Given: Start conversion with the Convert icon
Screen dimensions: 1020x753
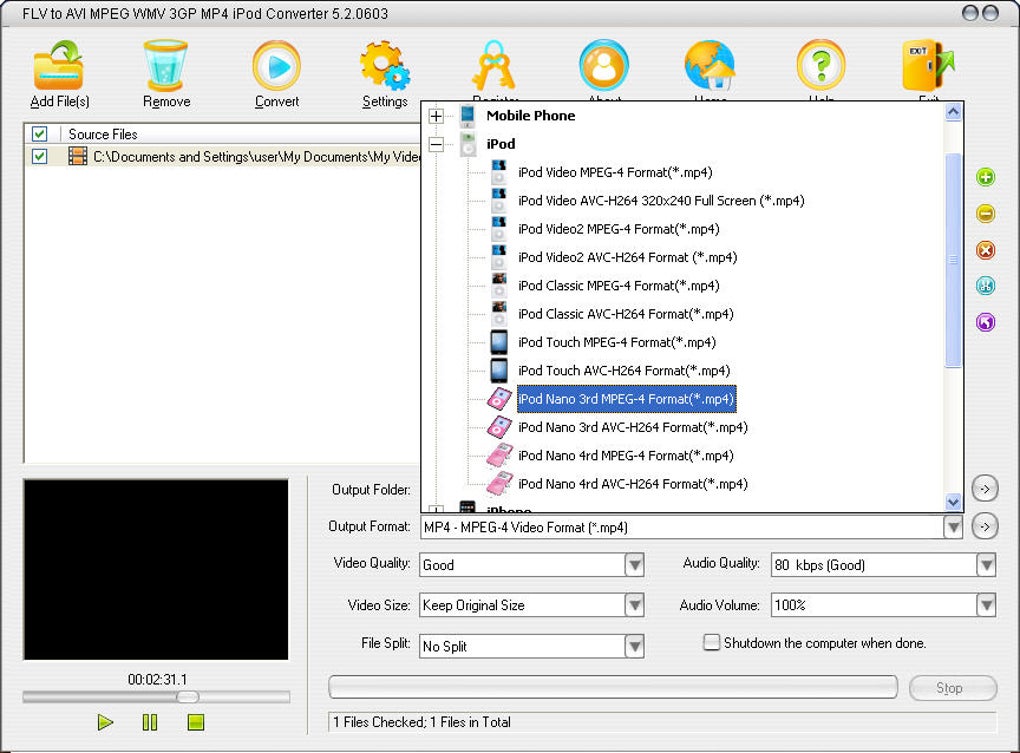Looking at the screenshot, I should click(276, 66).
